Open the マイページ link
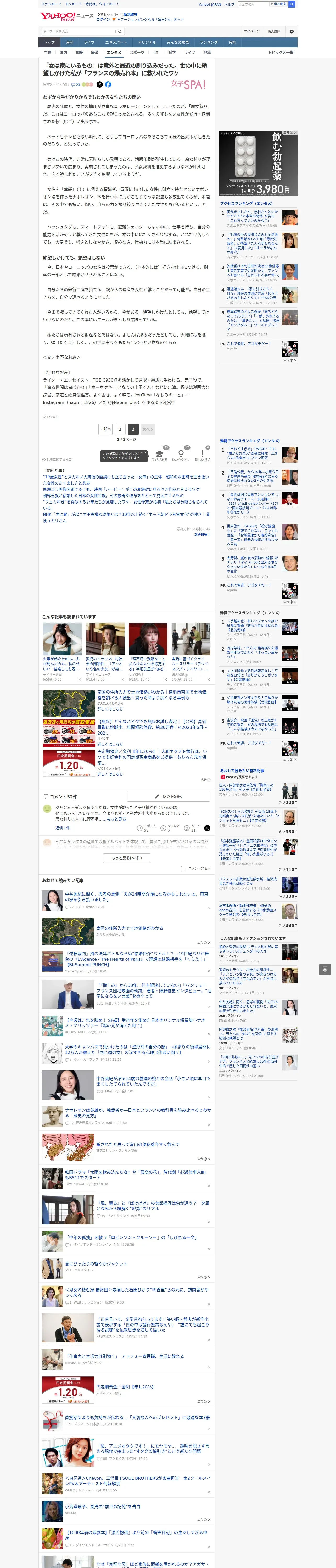The image size is (336, 1568). [251, 32]
